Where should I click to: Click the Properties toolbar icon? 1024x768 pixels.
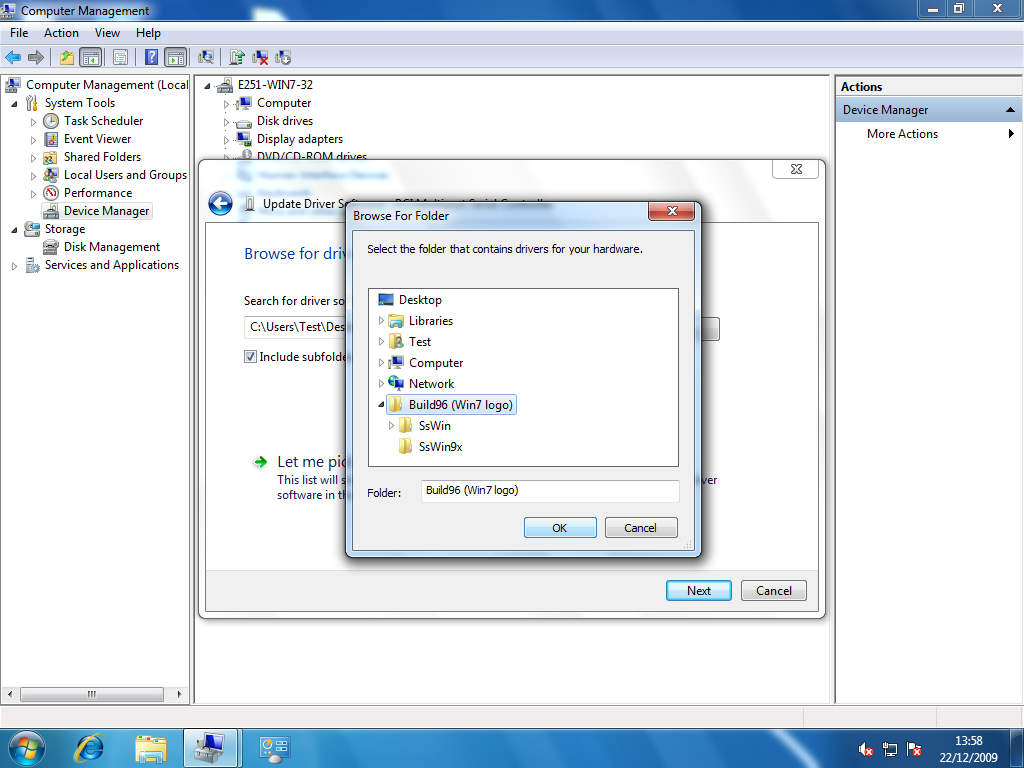(120, 57)
